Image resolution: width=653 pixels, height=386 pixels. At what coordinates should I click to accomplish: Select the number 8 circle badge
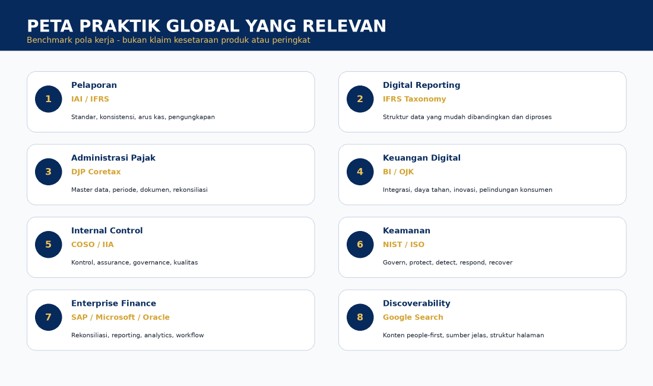tap(360, 317)
